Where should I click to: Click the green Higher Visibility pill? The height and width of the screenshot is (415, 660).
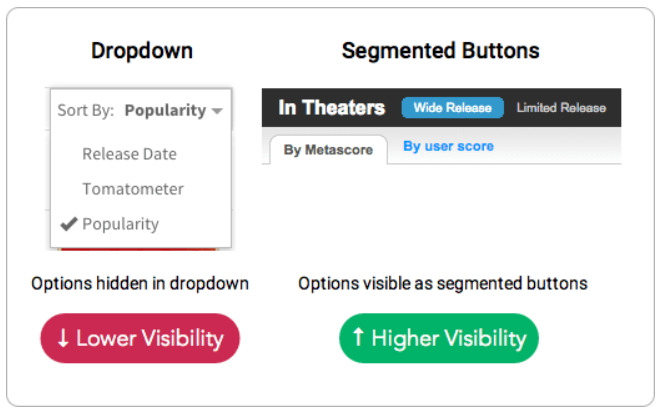438,338
